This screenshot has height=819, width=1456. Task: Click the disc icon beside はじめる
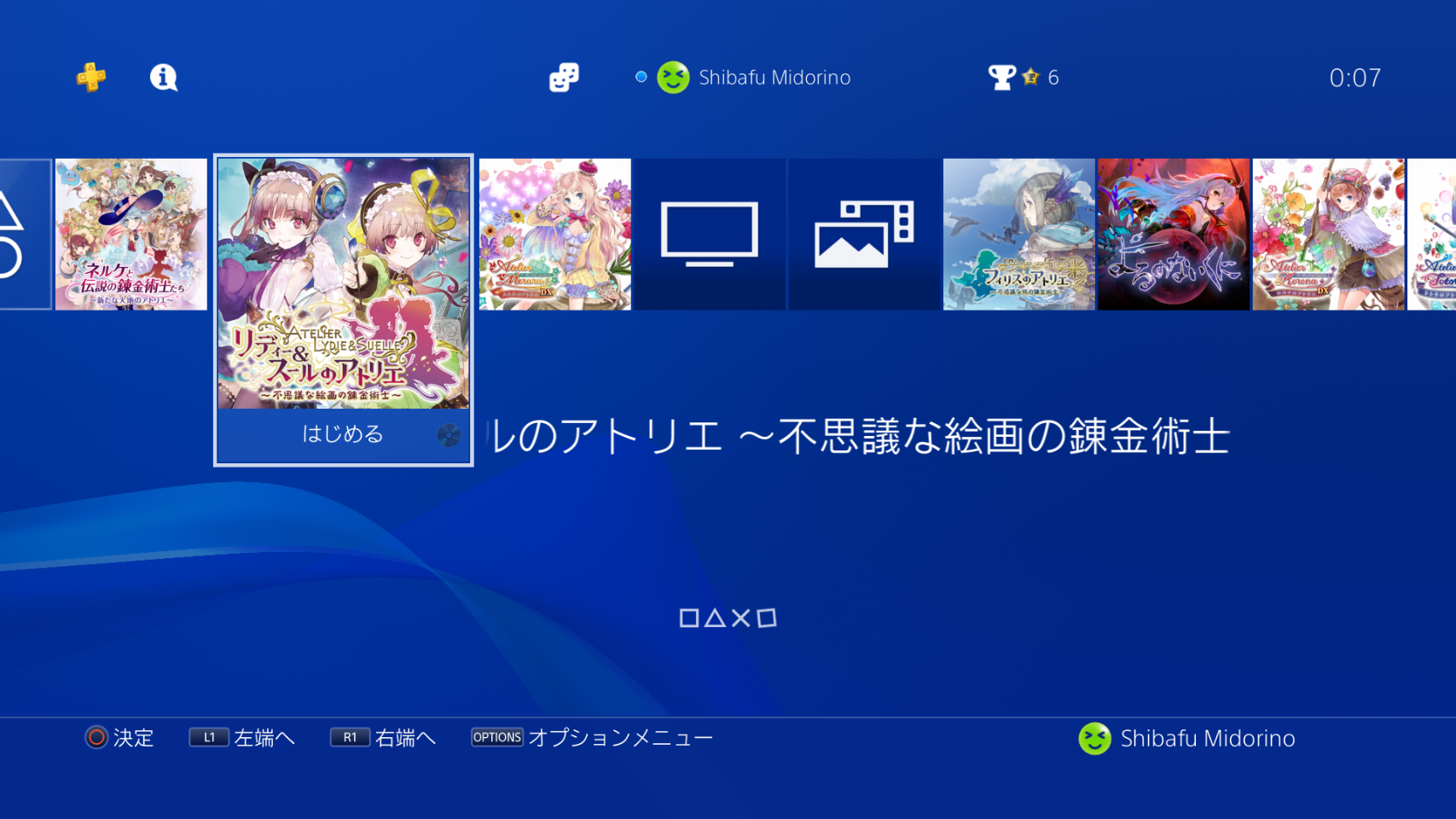pos(449,435)
